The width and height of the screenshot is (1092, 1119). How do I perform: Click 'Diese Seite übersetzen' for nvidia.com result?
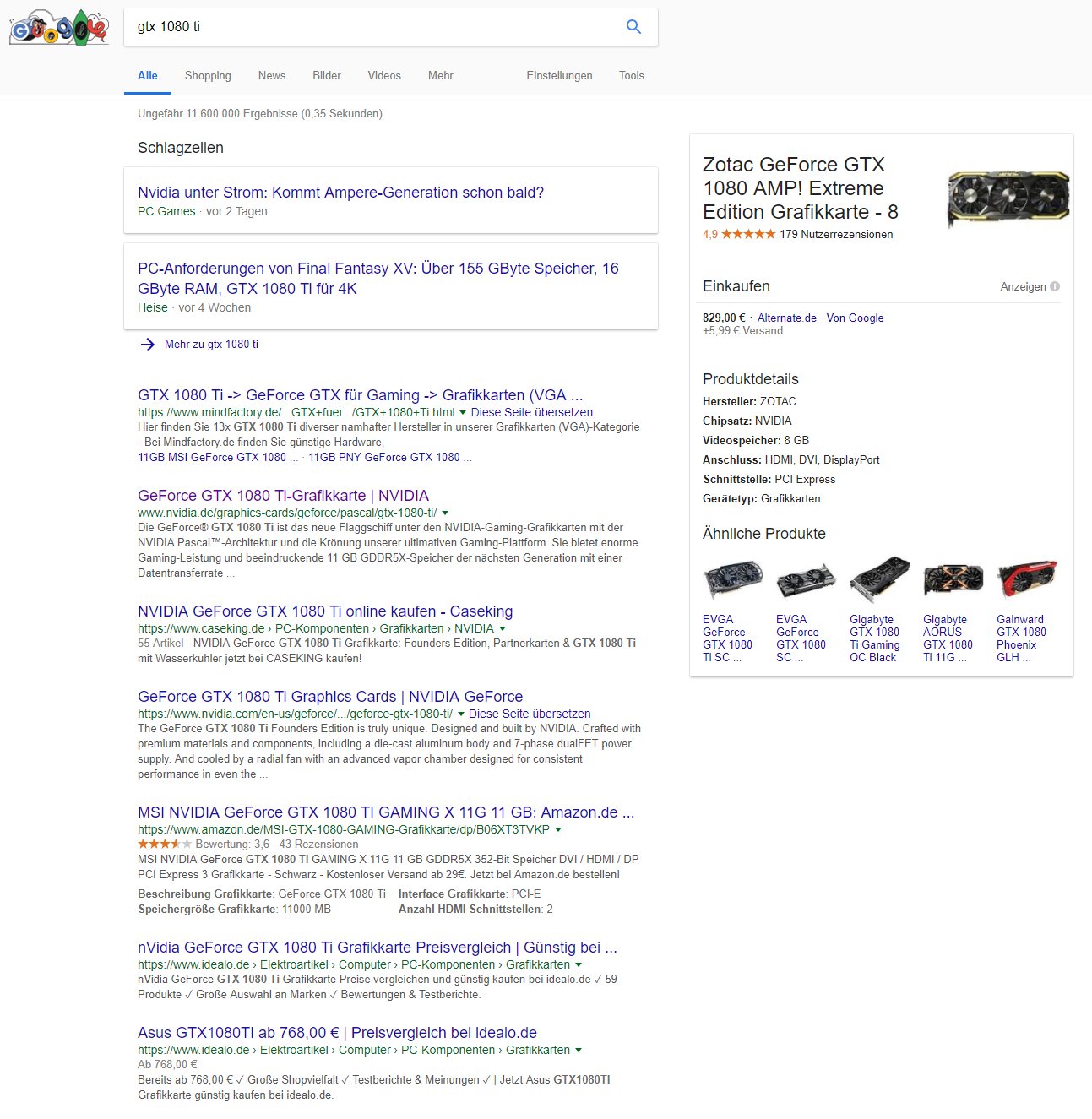click(530, 714)
